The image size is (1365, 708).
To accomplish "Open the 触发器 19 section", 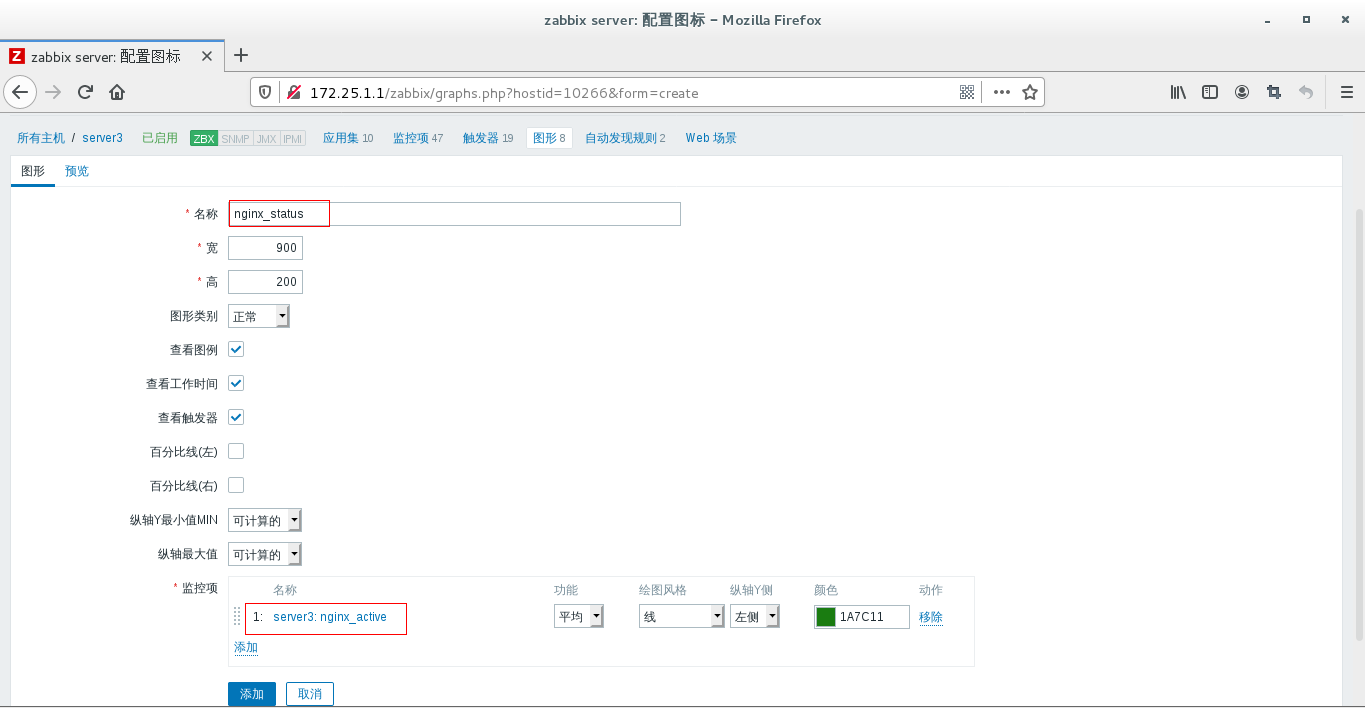I will pyautogui.click(x=488, y=138).
